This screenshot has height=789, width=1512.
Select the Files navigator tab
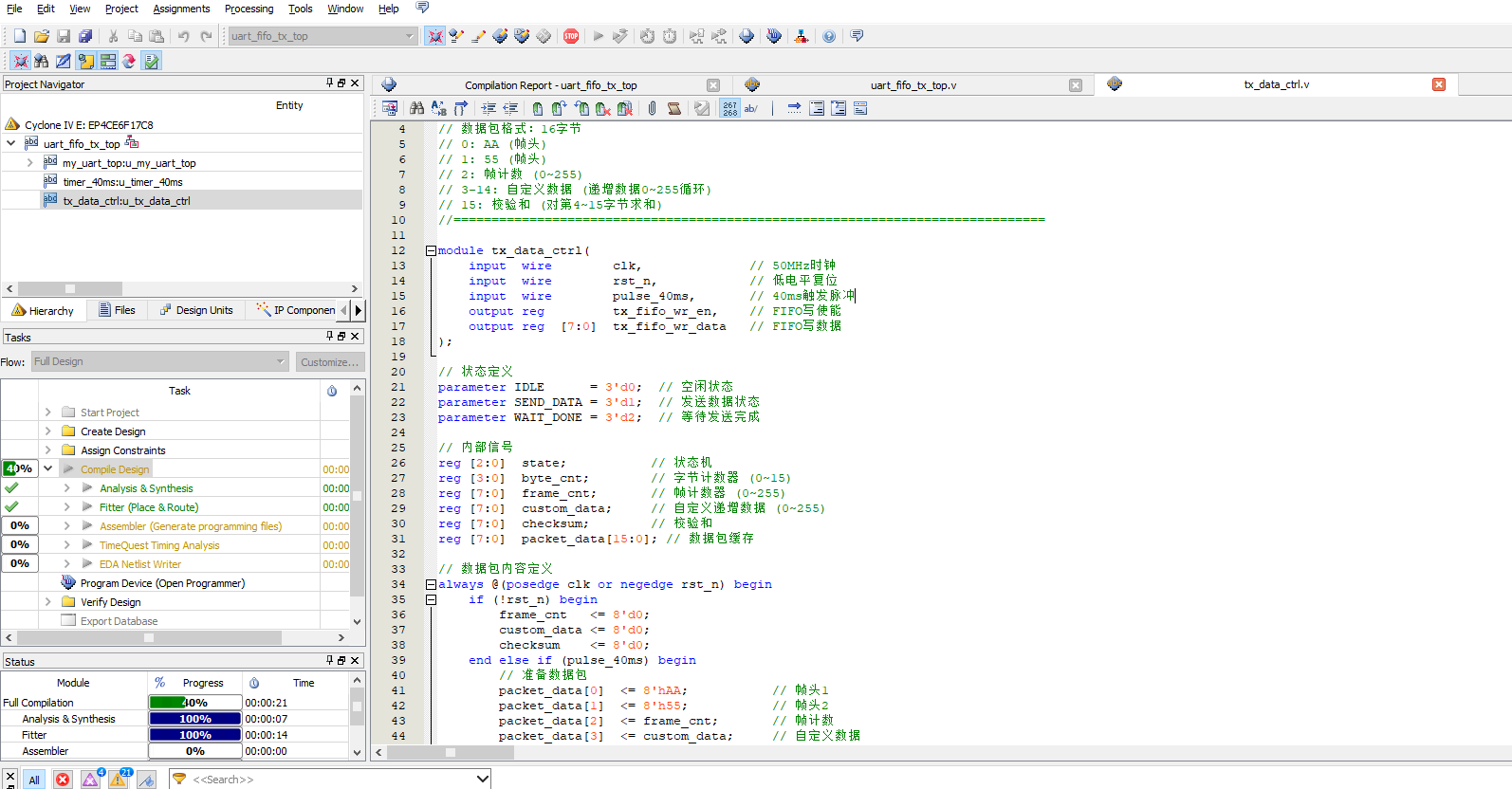click(117, 310)
